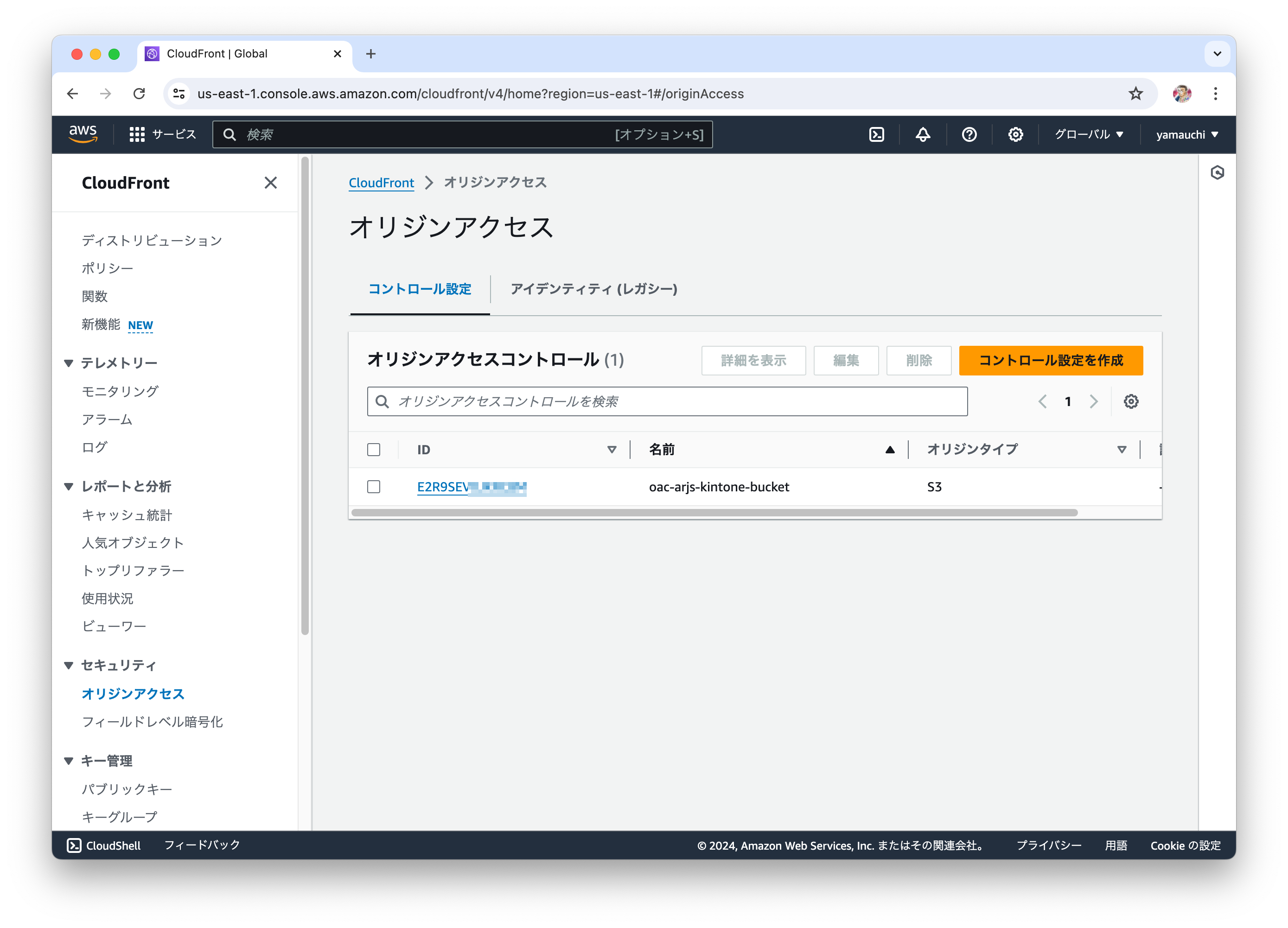Open the E2R9SEV origin access control link
This screenshot has height=928, width=1288.
click(472, 487)
